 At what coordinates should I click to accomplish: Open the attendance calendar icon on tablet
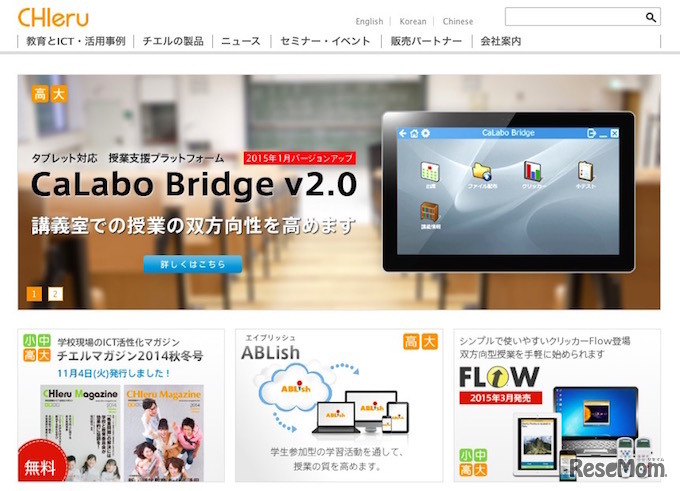[x=430, y=172]
